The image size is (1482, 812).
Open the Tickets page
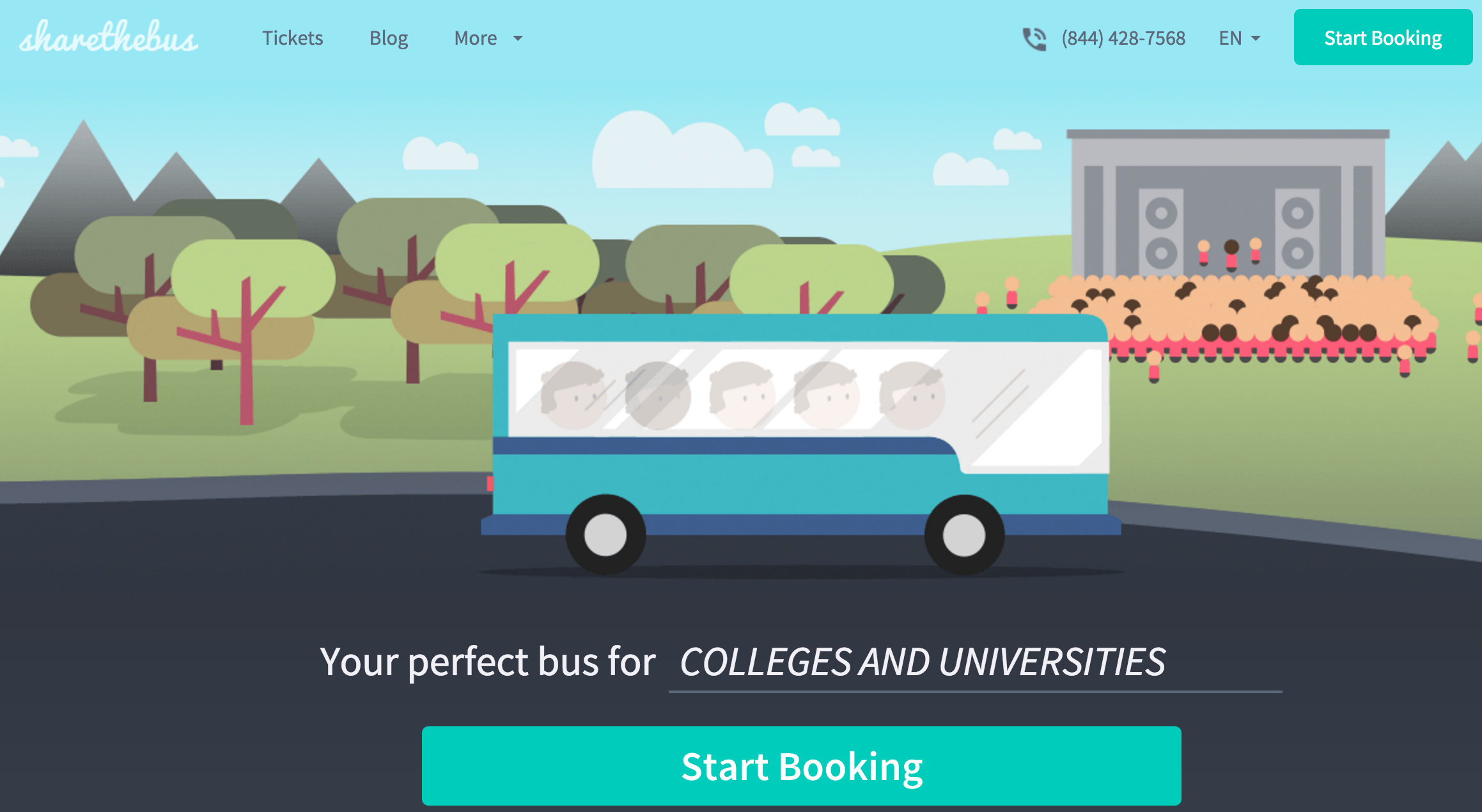click(292, 38)
